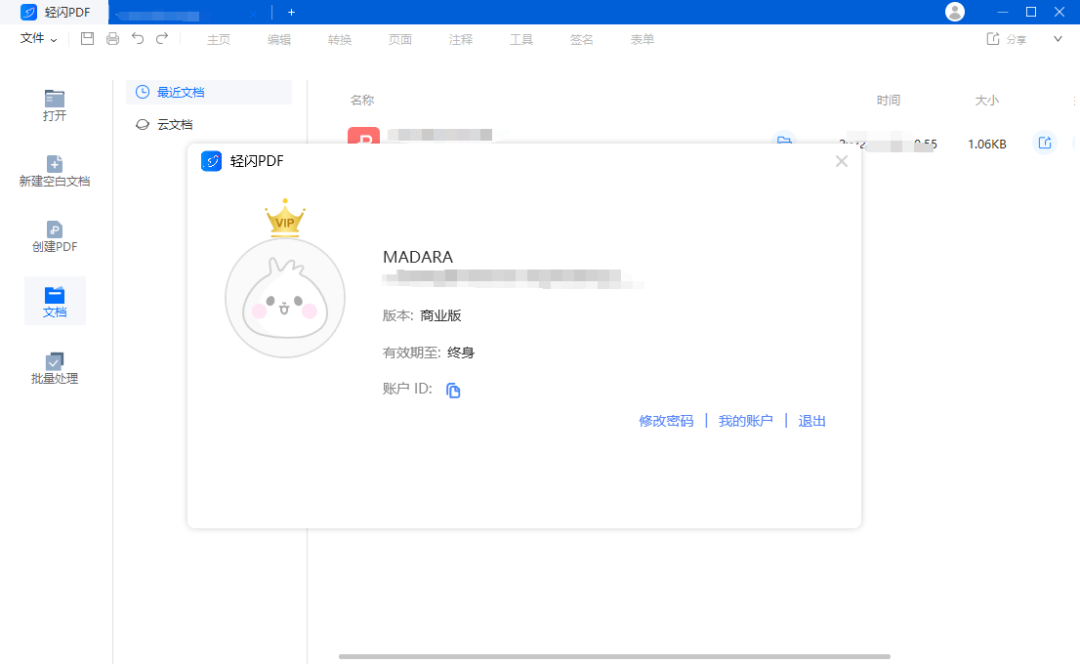This screenshot has width=1080, height=664.
Task: Click the 退出 logout link
Action: point(811,420)
